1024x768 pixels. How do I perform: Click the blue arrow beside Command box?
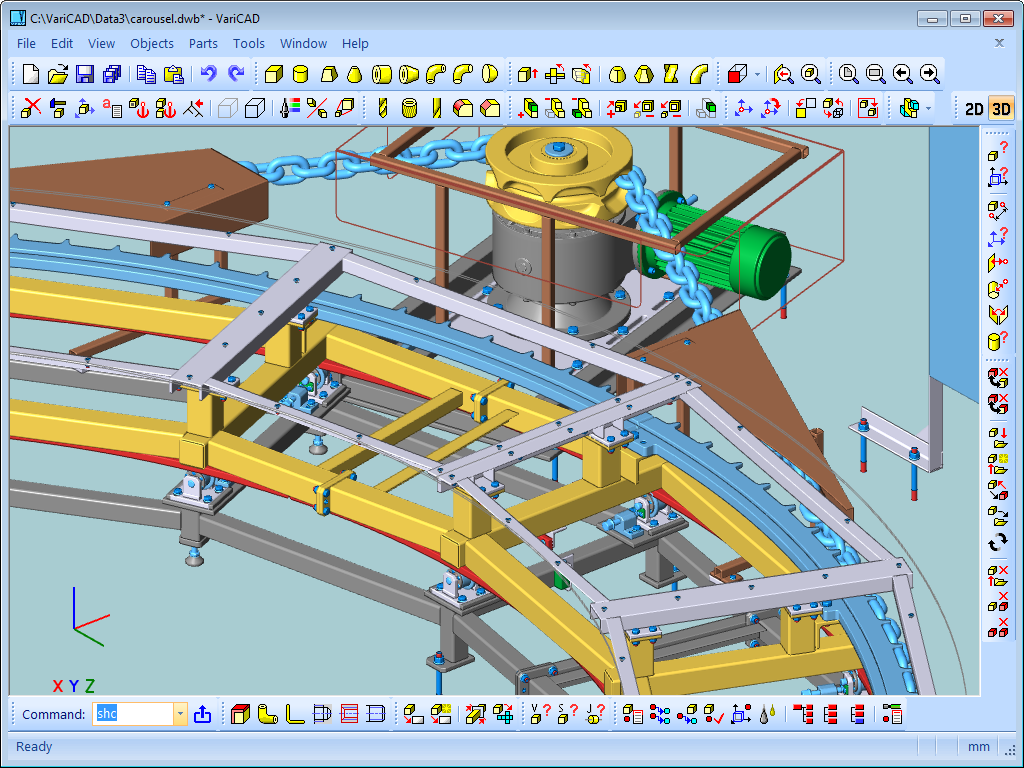click(202, 714)
